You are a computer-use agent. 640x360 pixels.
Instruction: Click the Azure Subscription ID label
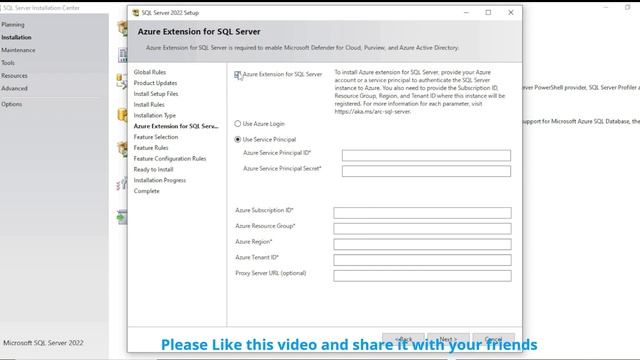(264, 210)
